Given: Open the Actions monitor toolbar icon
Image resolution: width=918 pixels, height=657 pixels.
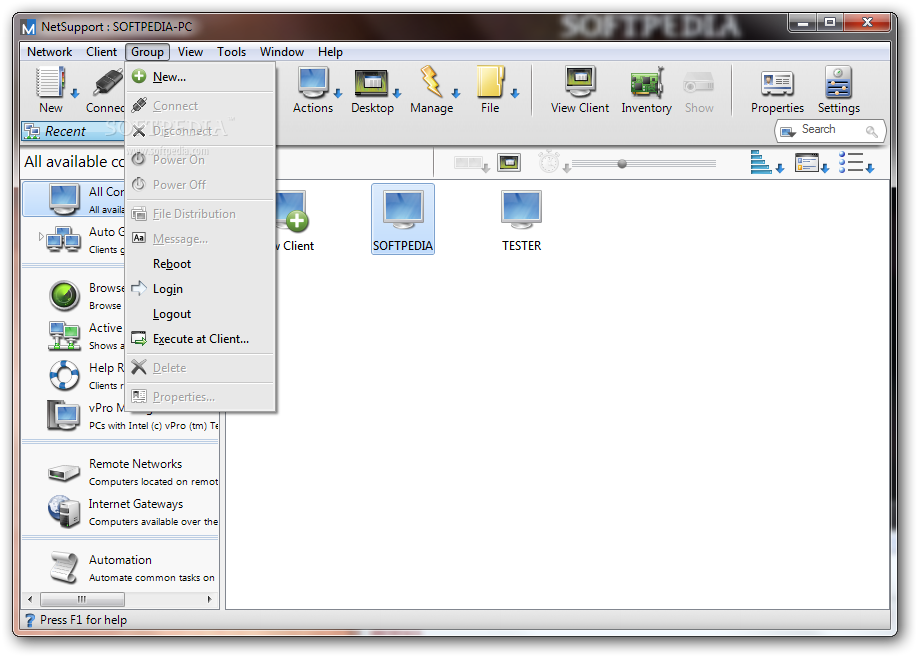Looking at the screenshot, I should (313, 83).
